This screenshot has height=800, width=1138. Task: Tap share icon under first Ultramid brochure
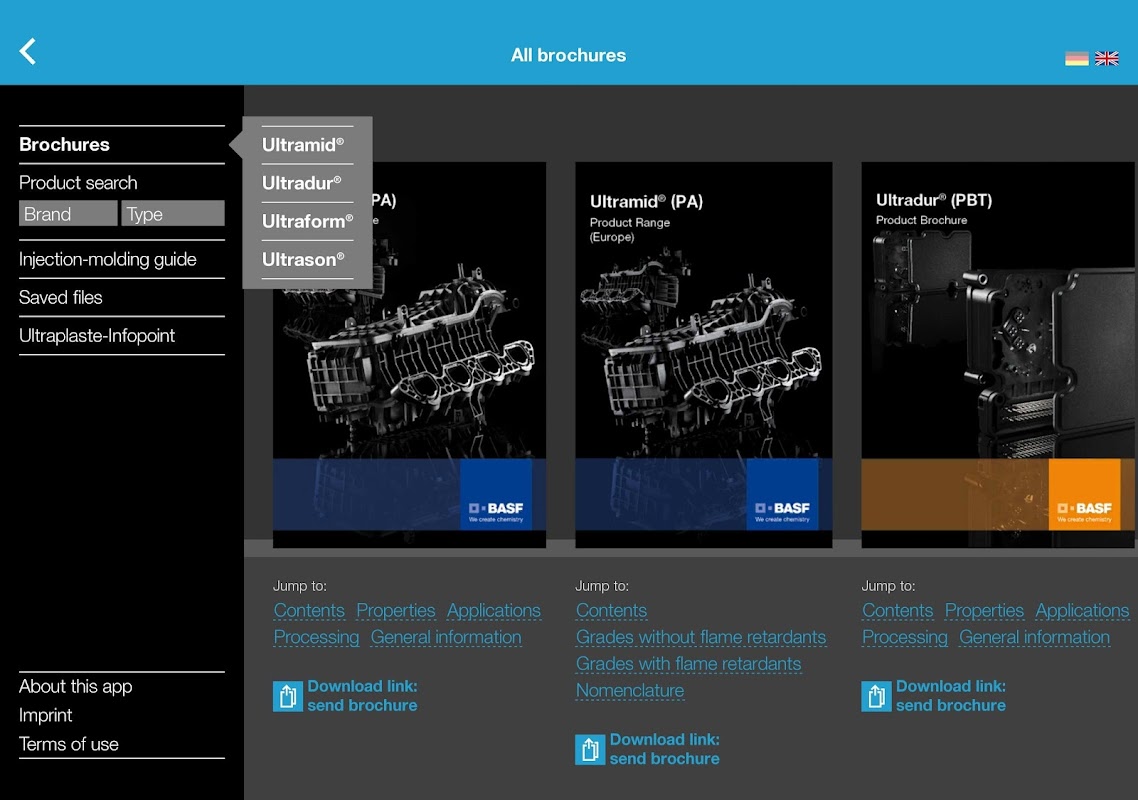tap(287, 696)
